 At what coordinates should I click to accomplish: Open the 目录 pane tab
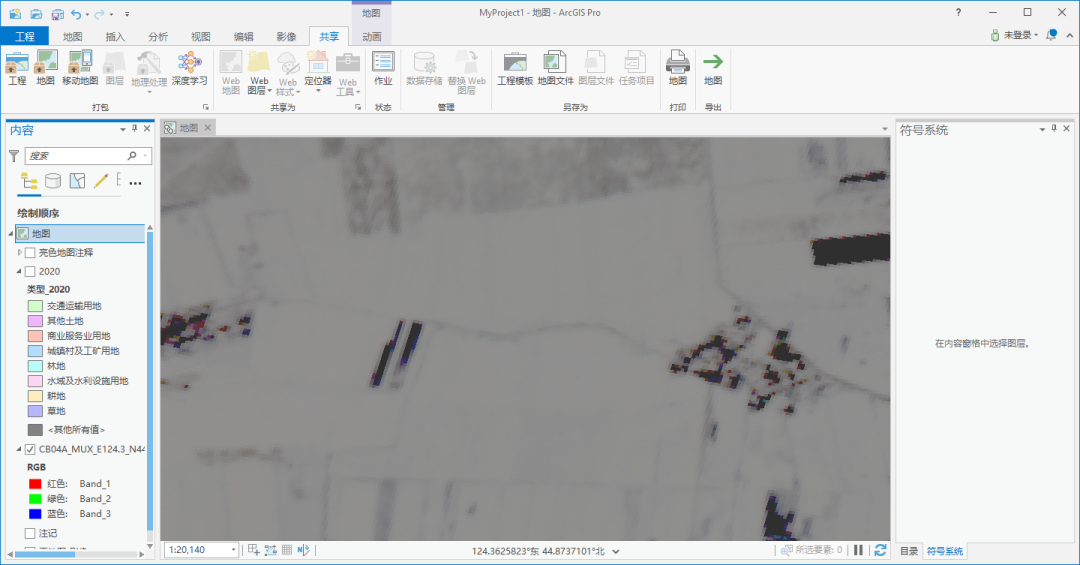tap(908, 551)
